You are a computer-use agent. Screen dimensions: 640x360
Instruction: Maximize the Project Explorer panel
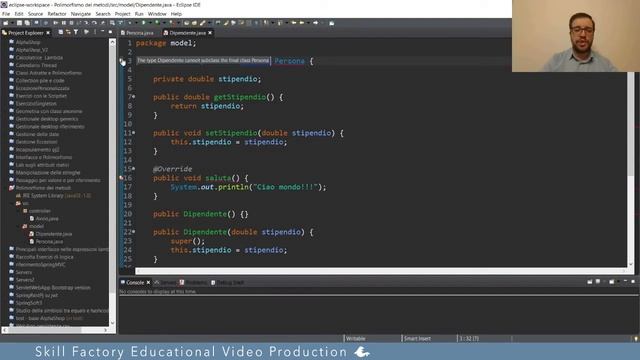tap(110, 32)
